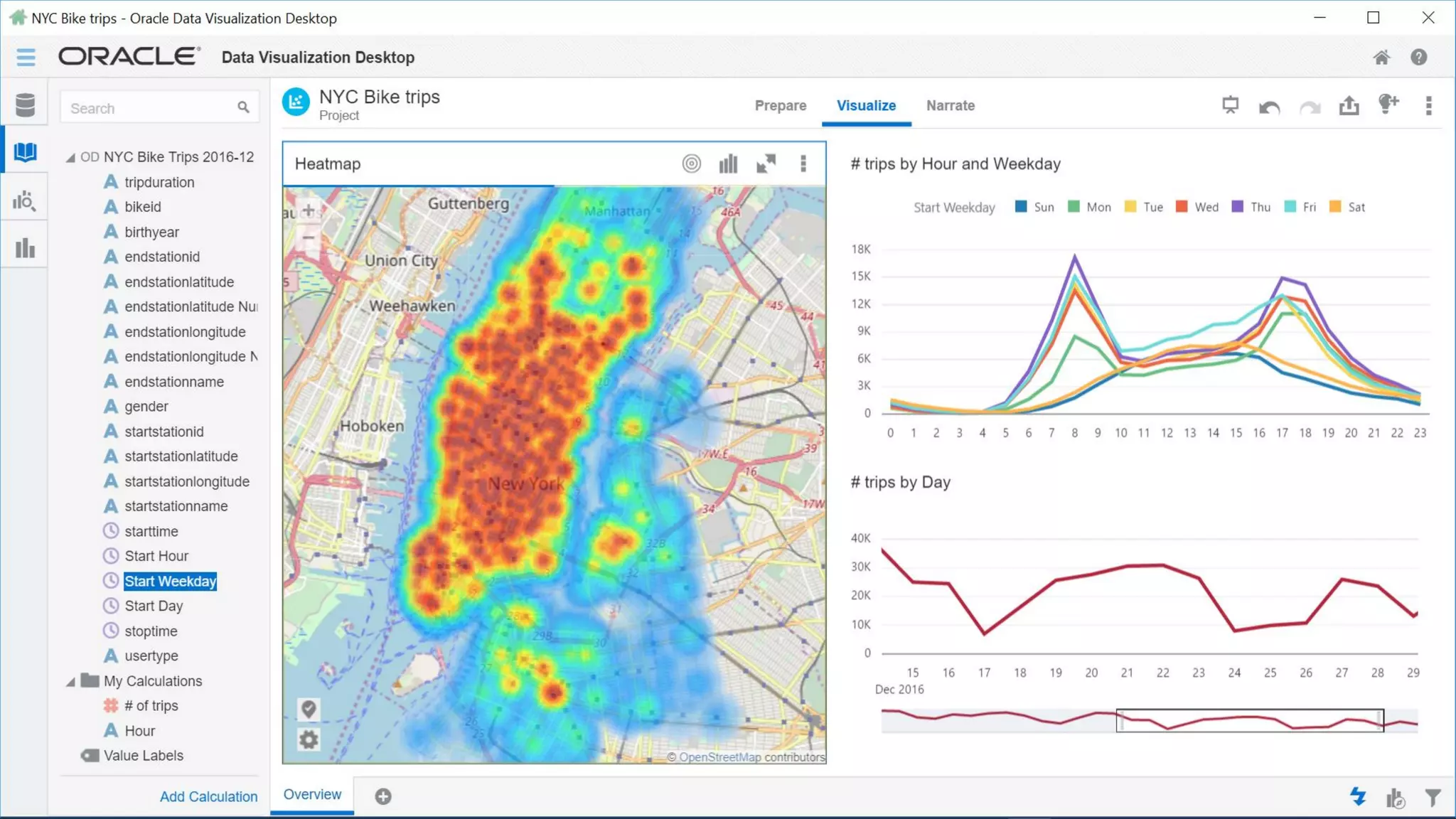Maximize the Heatmap visualization
The height and width of the screenshot is (819, 1456).
(x=766, y=164)
